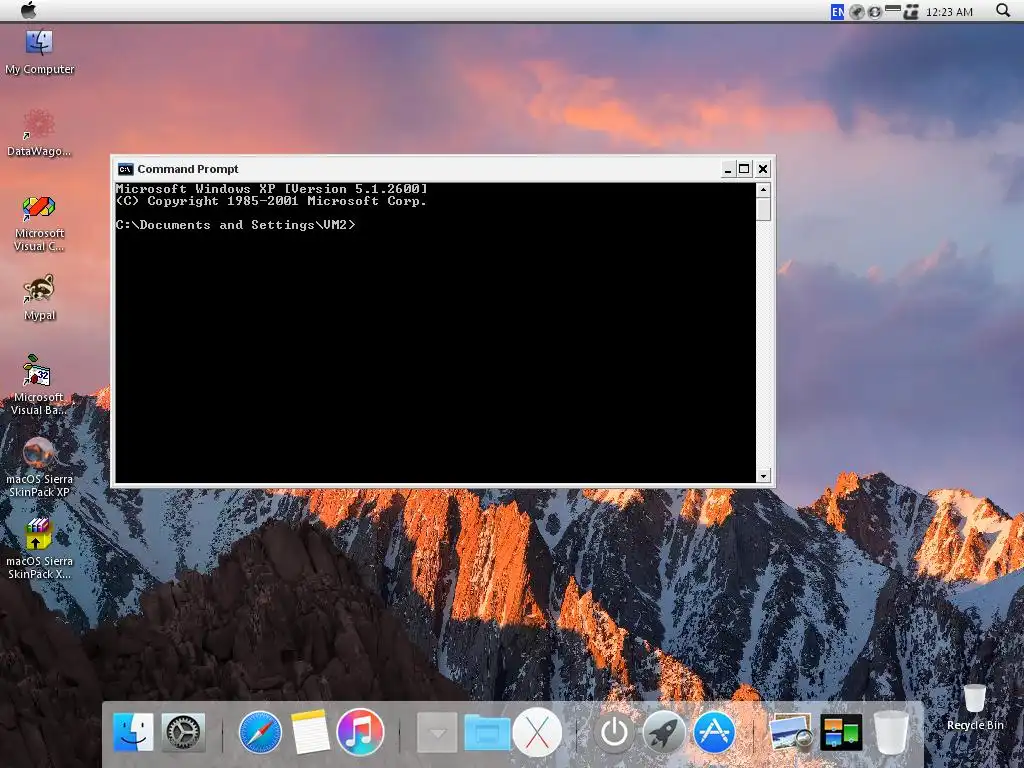Open the Notes icon in dock
Screen dimensions: 1024x768
(310, 732)
